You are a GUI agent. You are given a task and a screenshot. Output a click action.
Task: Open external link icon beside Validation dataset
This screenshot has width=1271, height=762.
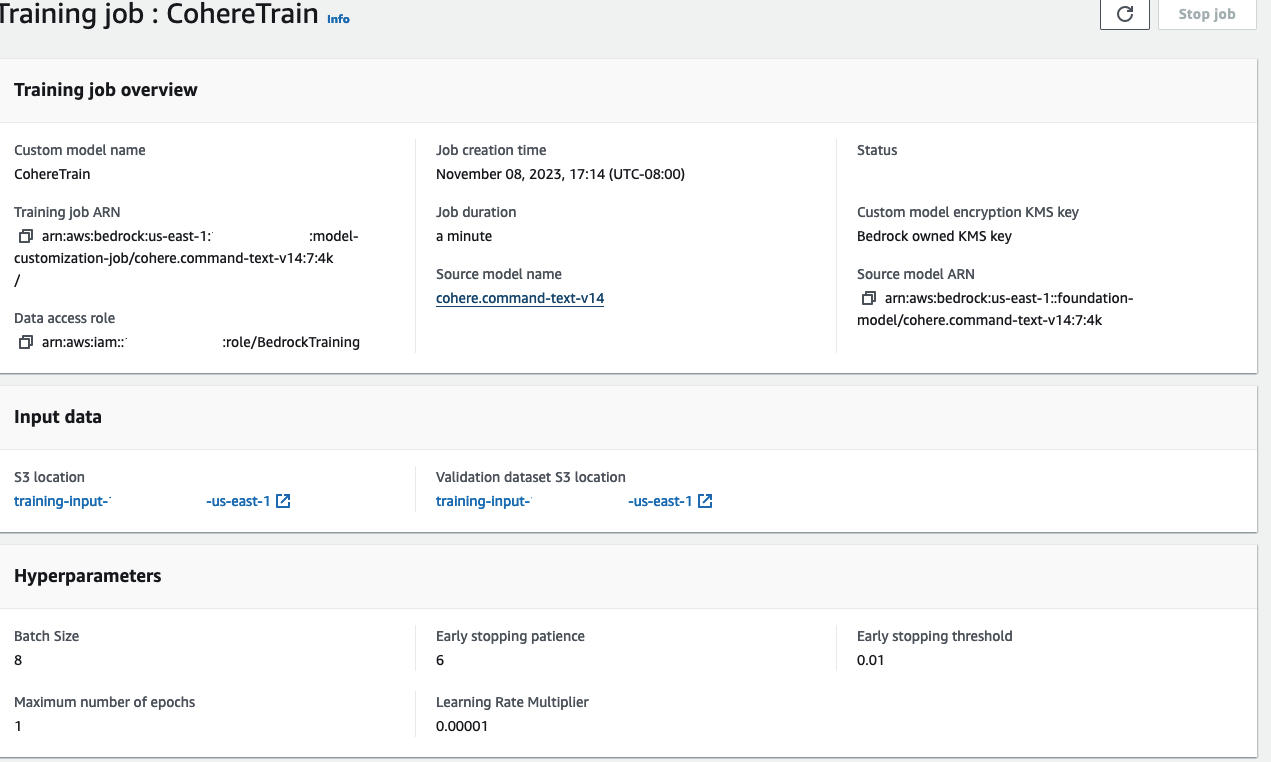click(x=705, y=501)
